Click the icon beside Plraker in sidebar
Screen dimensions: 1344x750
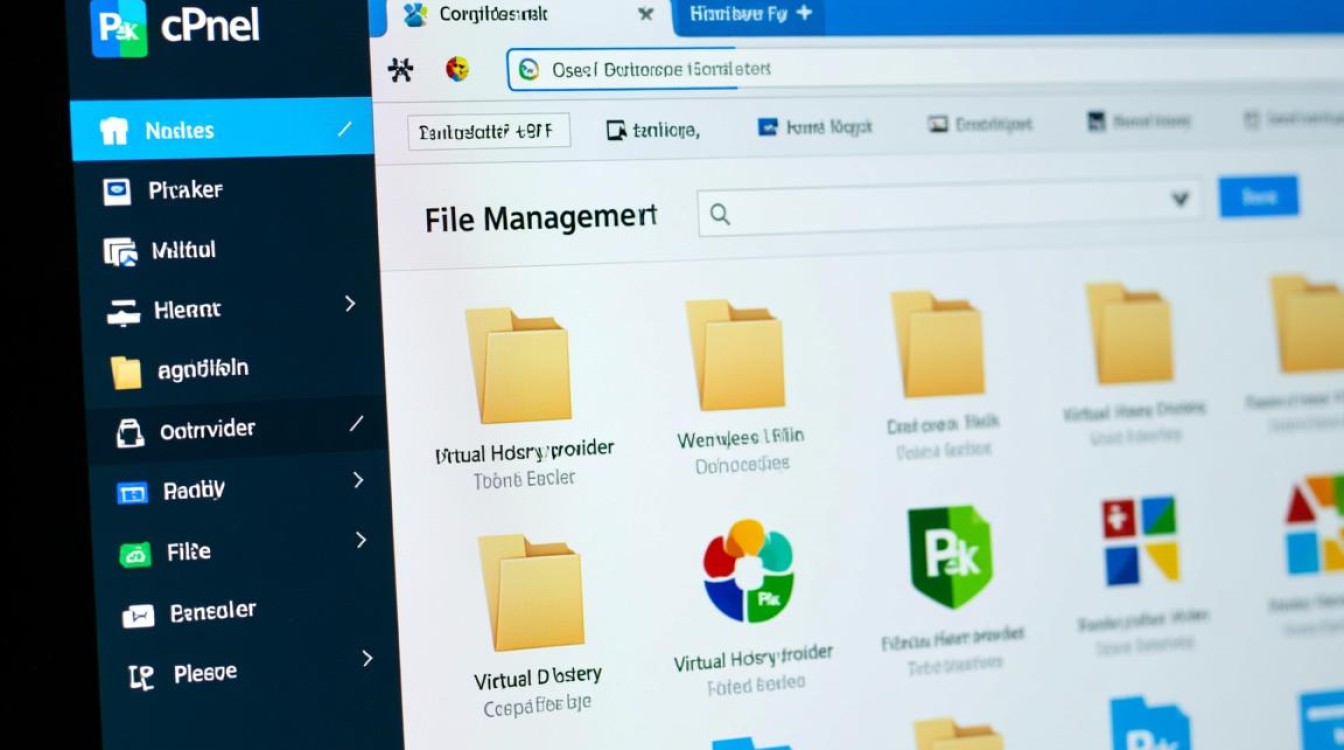coord(117,191)
